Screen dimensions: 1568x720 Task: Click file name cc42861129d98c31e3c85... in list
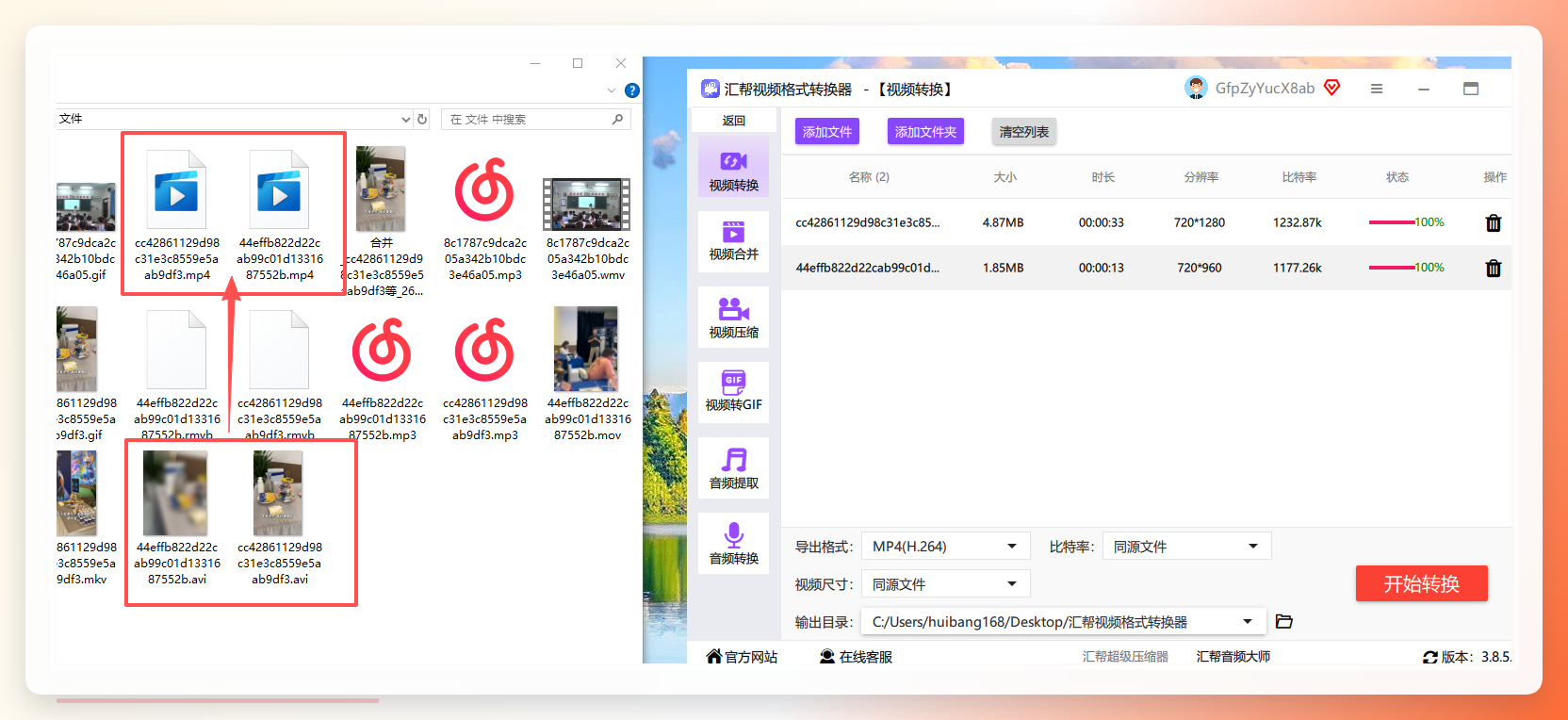coord(868,223)
